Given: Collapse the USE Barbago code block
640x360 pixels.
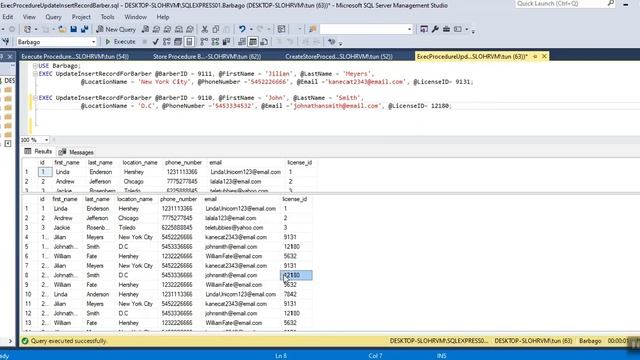Looking at the screenshot, I should coord(35,66).
